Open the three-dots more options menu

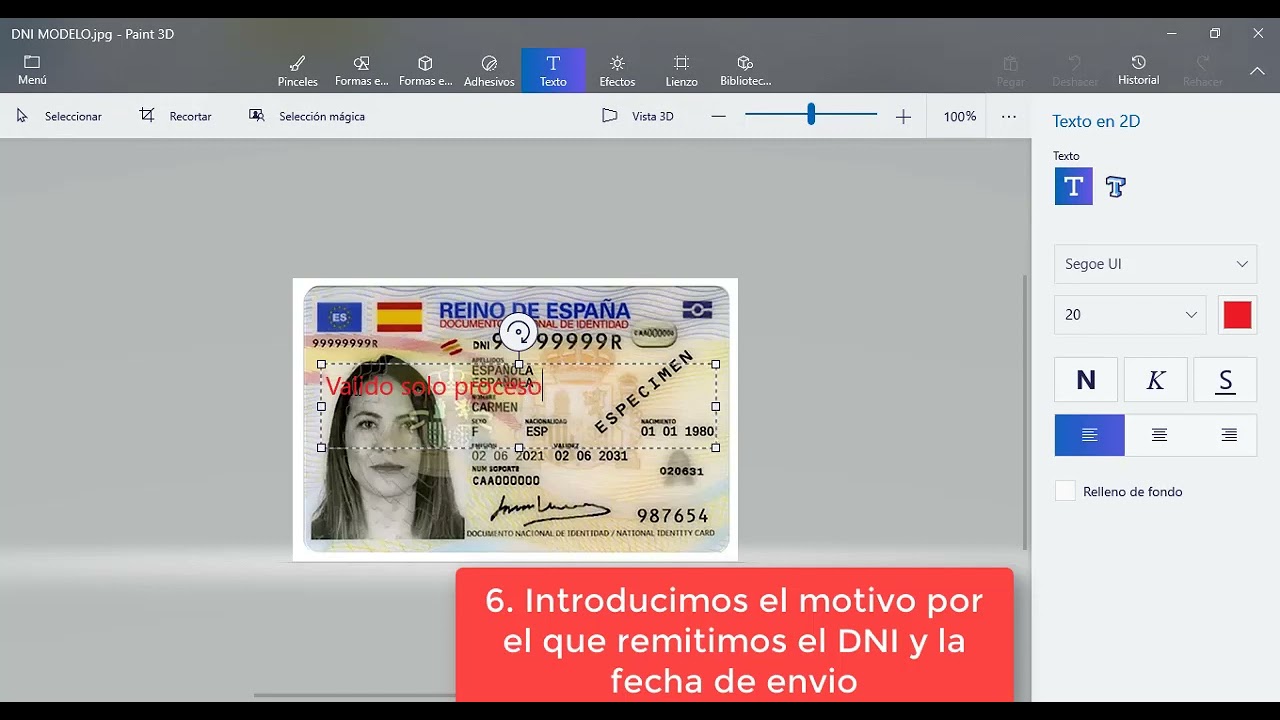(x=1009, y=117)
